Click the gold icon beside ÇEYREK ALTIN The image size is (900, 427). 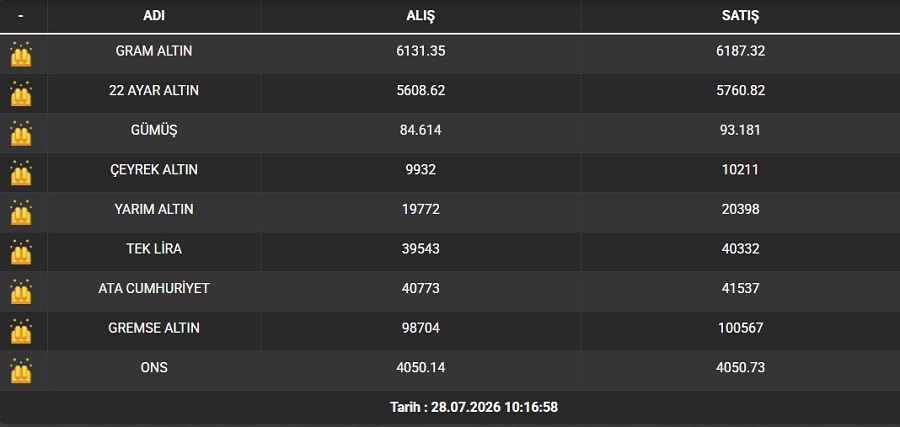point(21,173)
